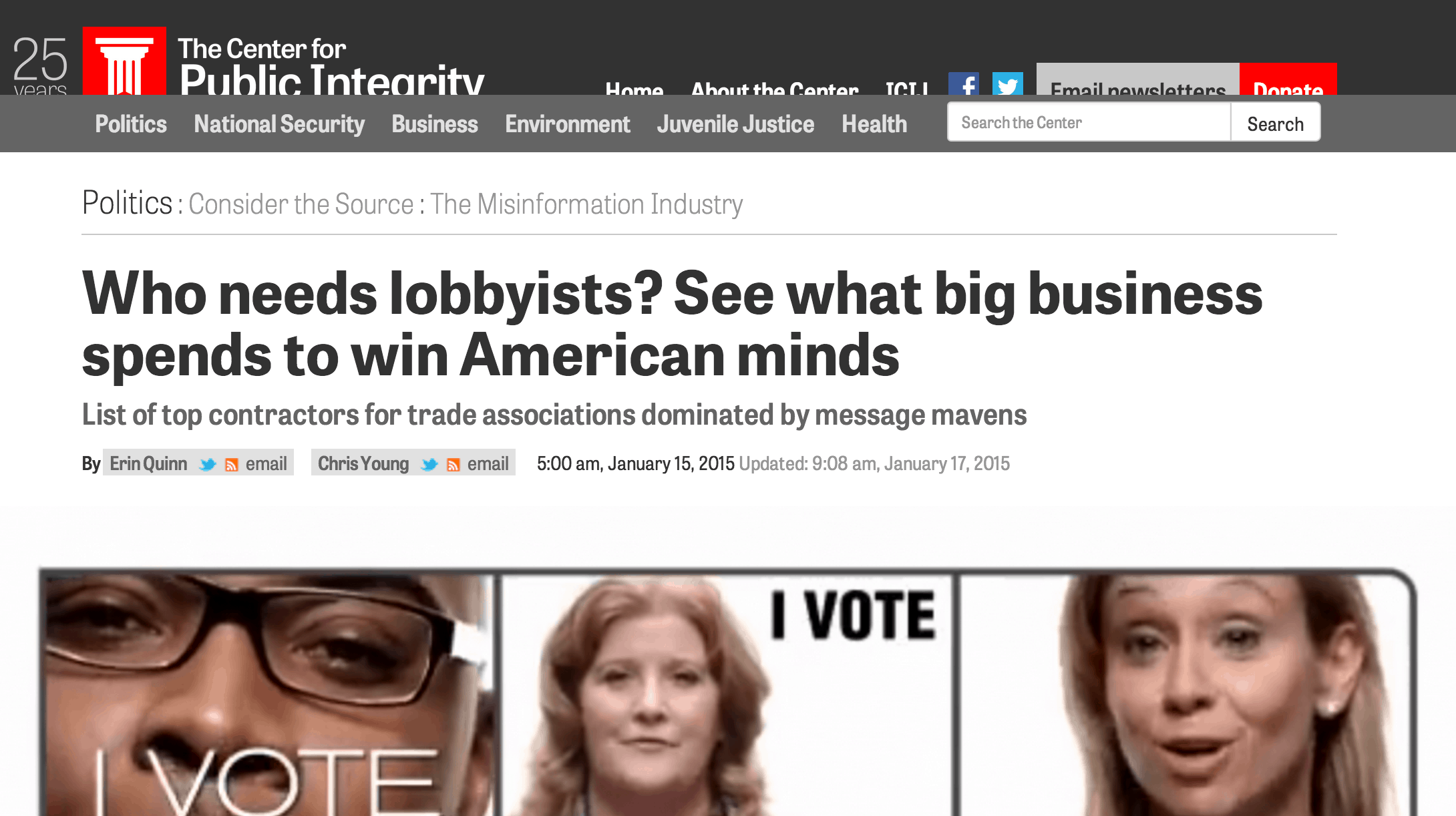The width and height of the screenshot is (1456, 816).
Task: Open the Center's Facebook page icon
Action: [x=964, y=83]
